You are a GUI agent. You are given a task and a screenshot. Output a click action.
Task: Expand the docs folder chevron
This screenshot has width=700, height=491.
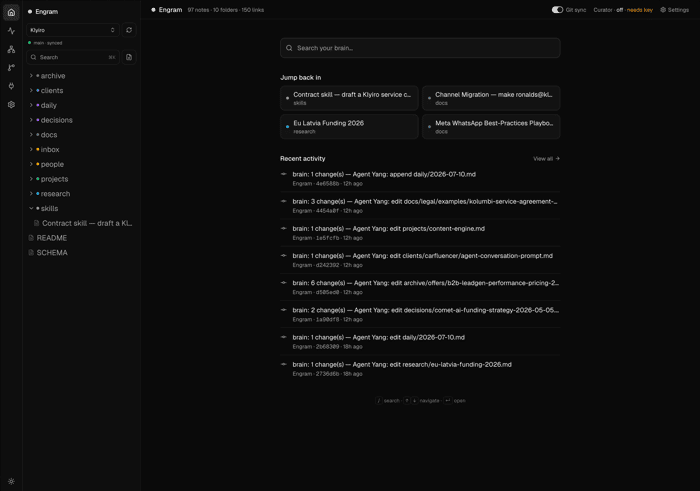[x=31, y=135]
